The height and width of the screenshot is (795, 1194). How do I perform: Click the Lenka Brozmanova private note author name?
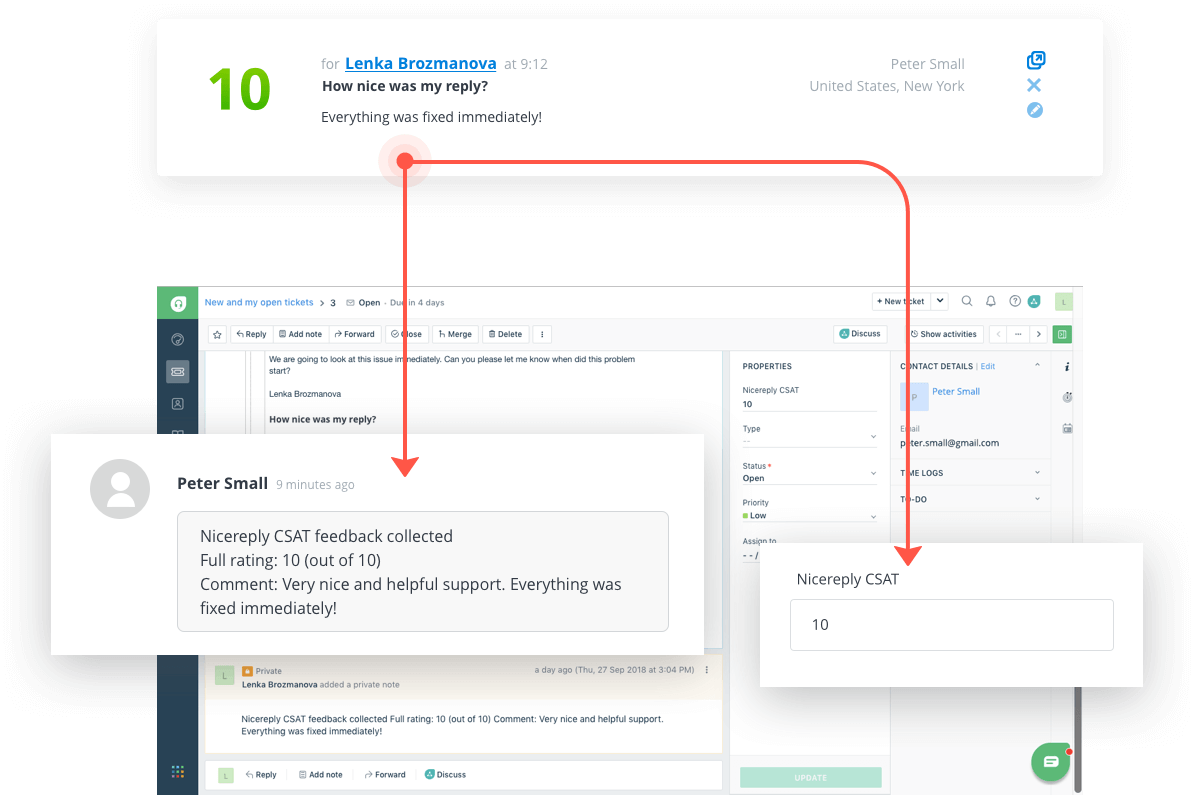pyautogui.click(x=279, y=685)
